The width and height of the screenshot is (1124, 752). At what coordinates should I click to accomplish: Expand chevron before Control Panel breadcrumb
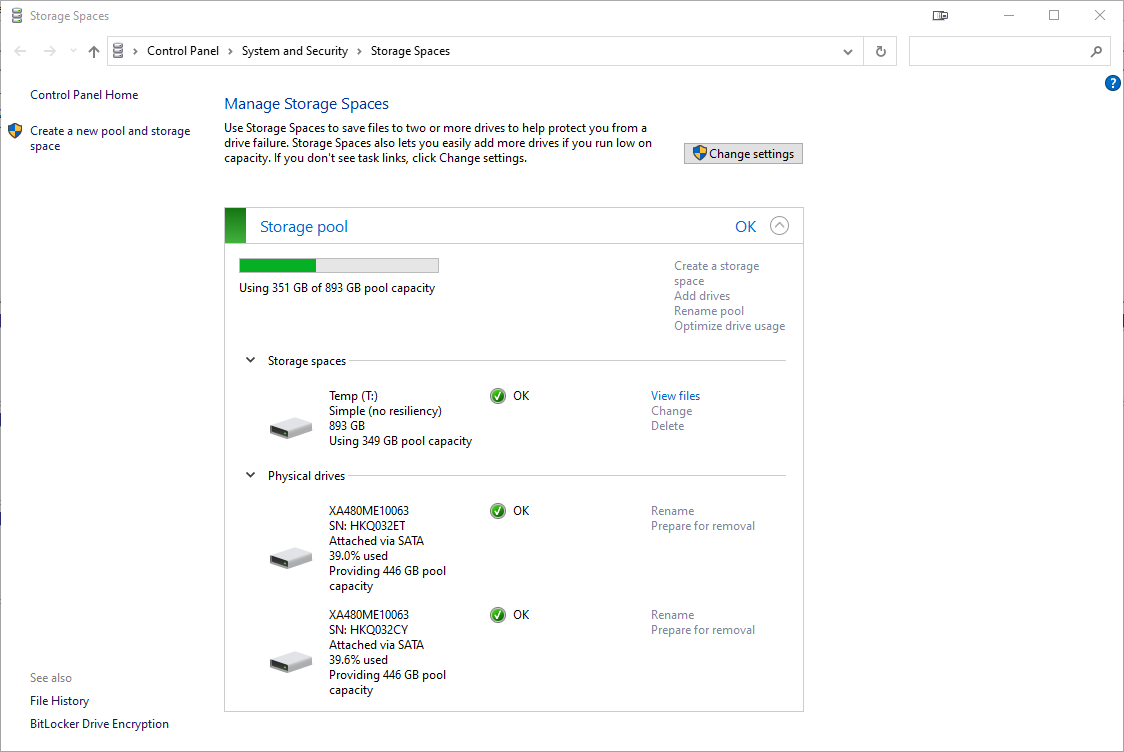tap(135, 51)
